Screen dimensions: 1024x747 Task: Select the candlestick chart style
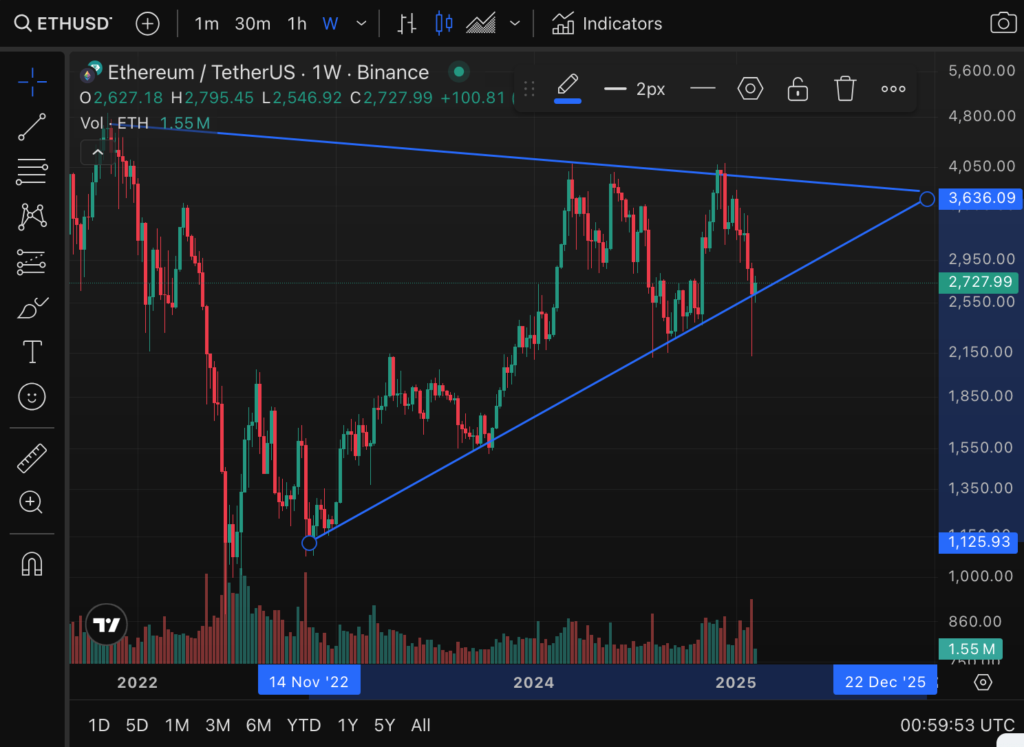click(x=444, y=24)
